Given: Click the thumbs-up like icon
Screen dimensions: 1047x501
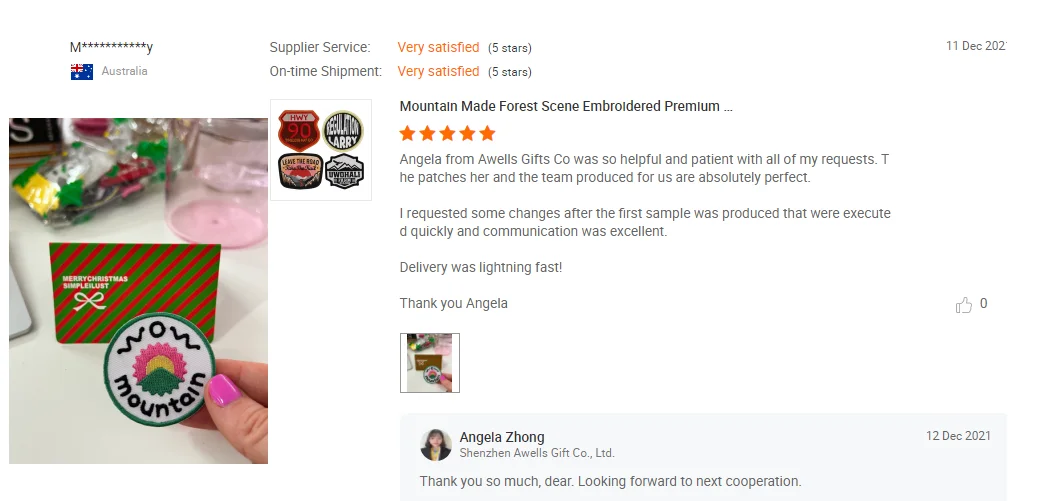Looking at the screenshot, I should click(964, 305).
